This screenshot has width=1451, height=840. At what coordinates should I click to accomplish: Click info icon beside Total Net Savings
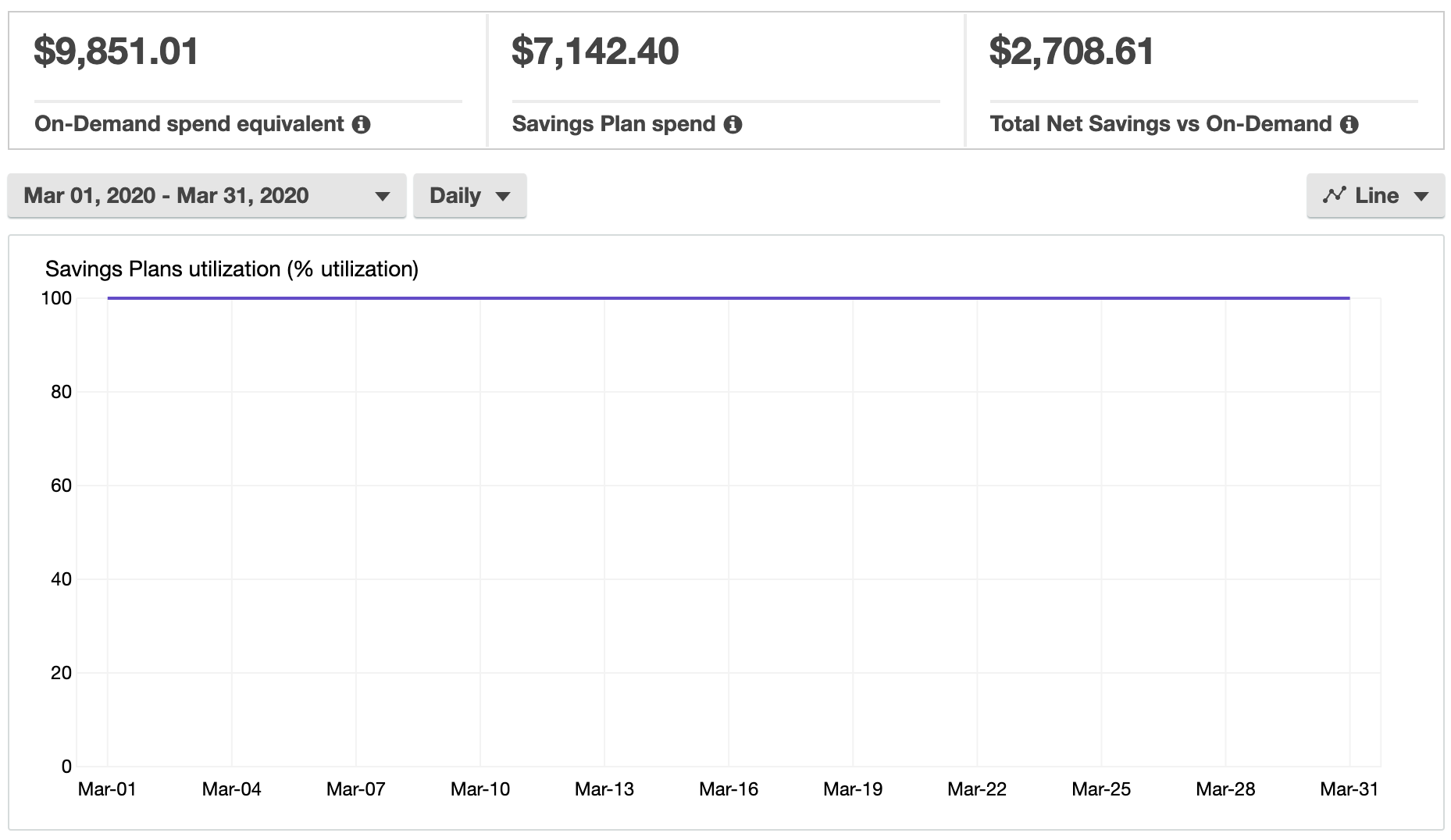(1349, 124)
